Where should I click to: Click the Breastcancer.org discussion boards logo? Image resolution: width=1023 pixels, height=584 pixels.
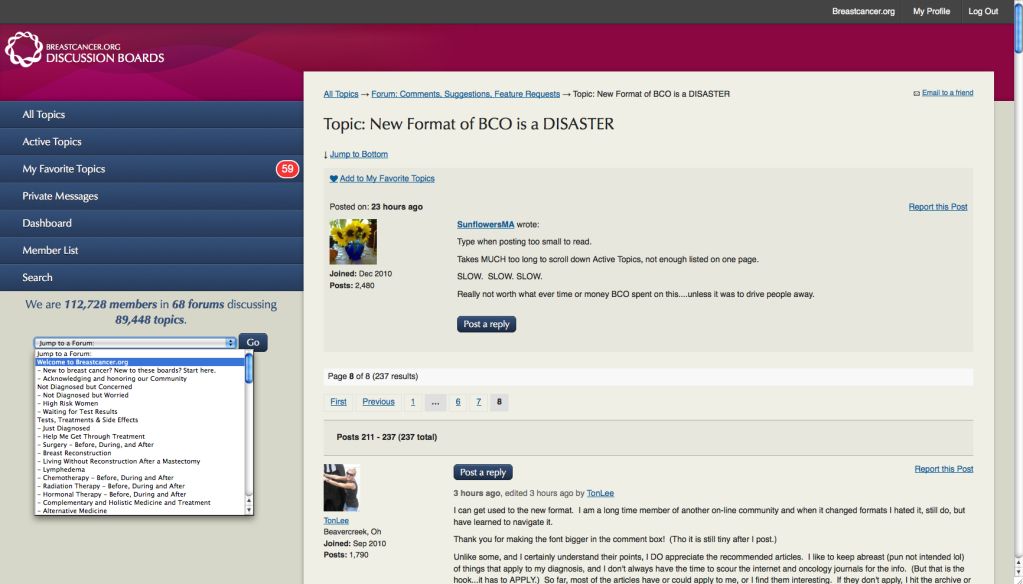tap(85, 50)
